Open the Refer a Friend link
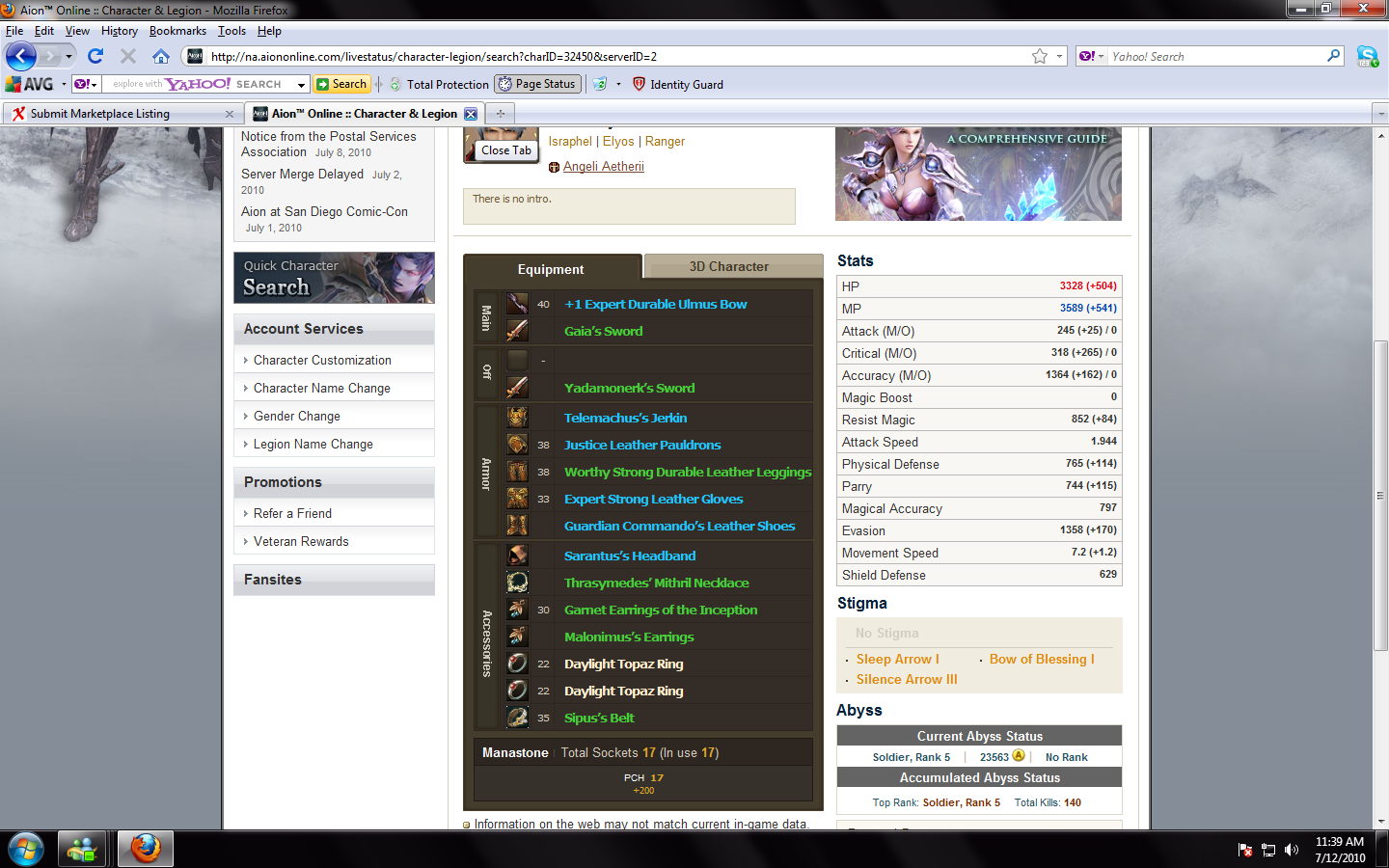This screenshot has width=1389, height=868. pyautogui.click(x=292, y=513)
